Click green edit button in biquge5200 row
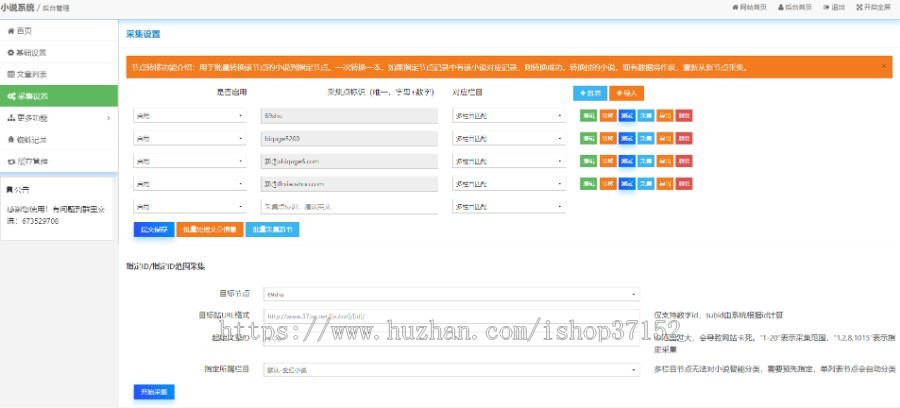The image size is (900, 408). coord(588,138)
